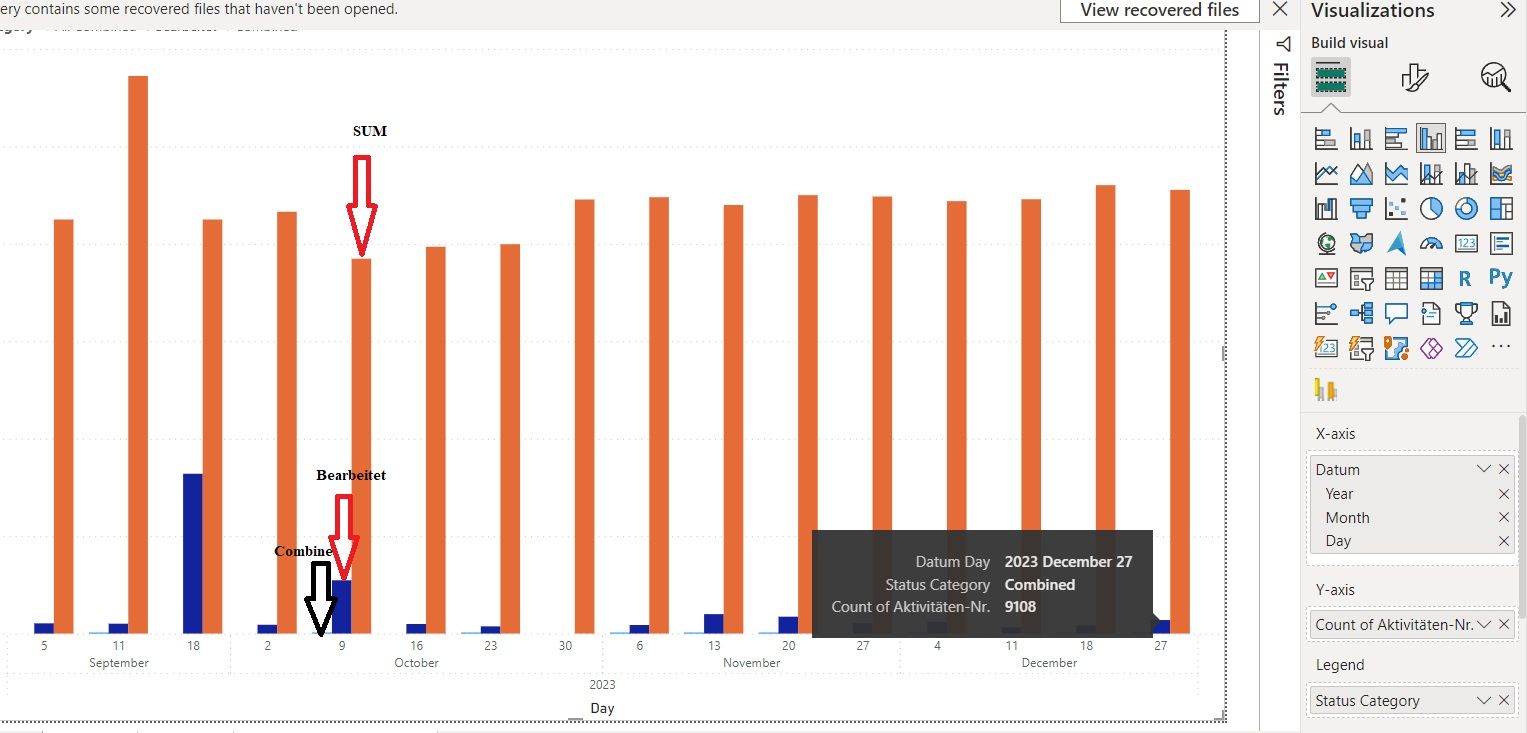Select the funnel chart visual
1527x733 pixels.
point(1361,208)
